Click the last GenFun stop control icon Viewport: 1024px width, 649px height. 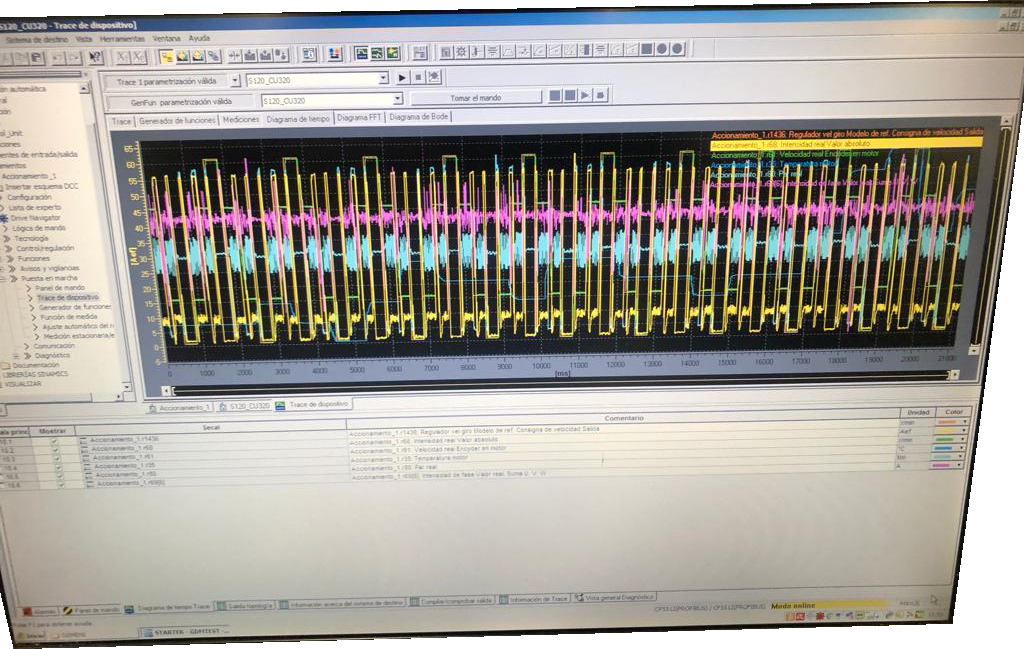(600, 95)
